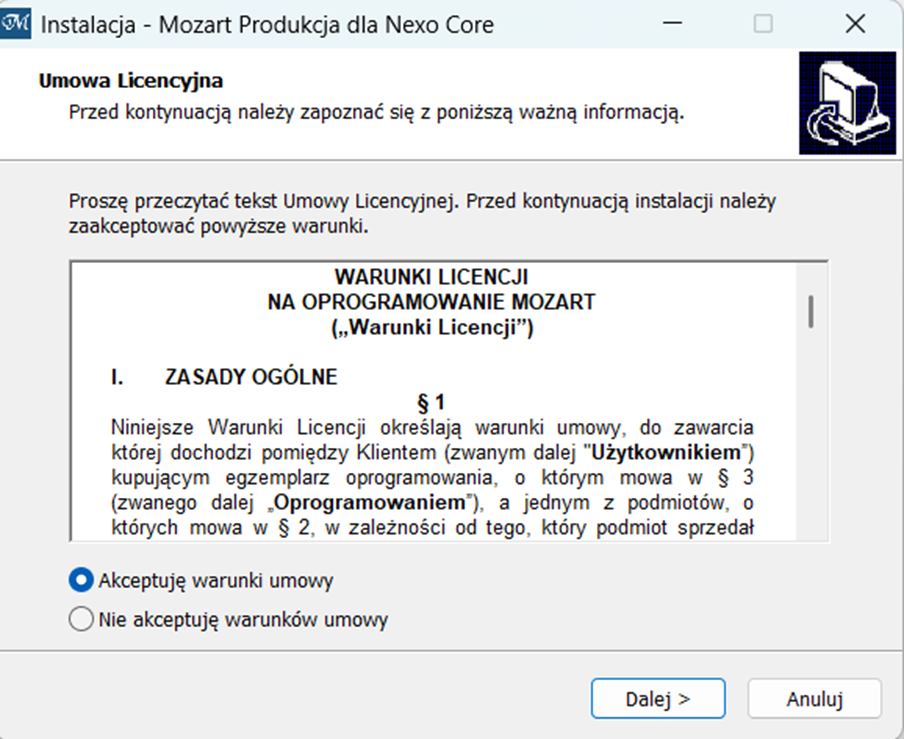The width and height of the screenshot is (904, 739).
Task: Click the "WARUNKI LICENCJI" heading in license text
Action: pyautogui.click(x=431, y=277)
